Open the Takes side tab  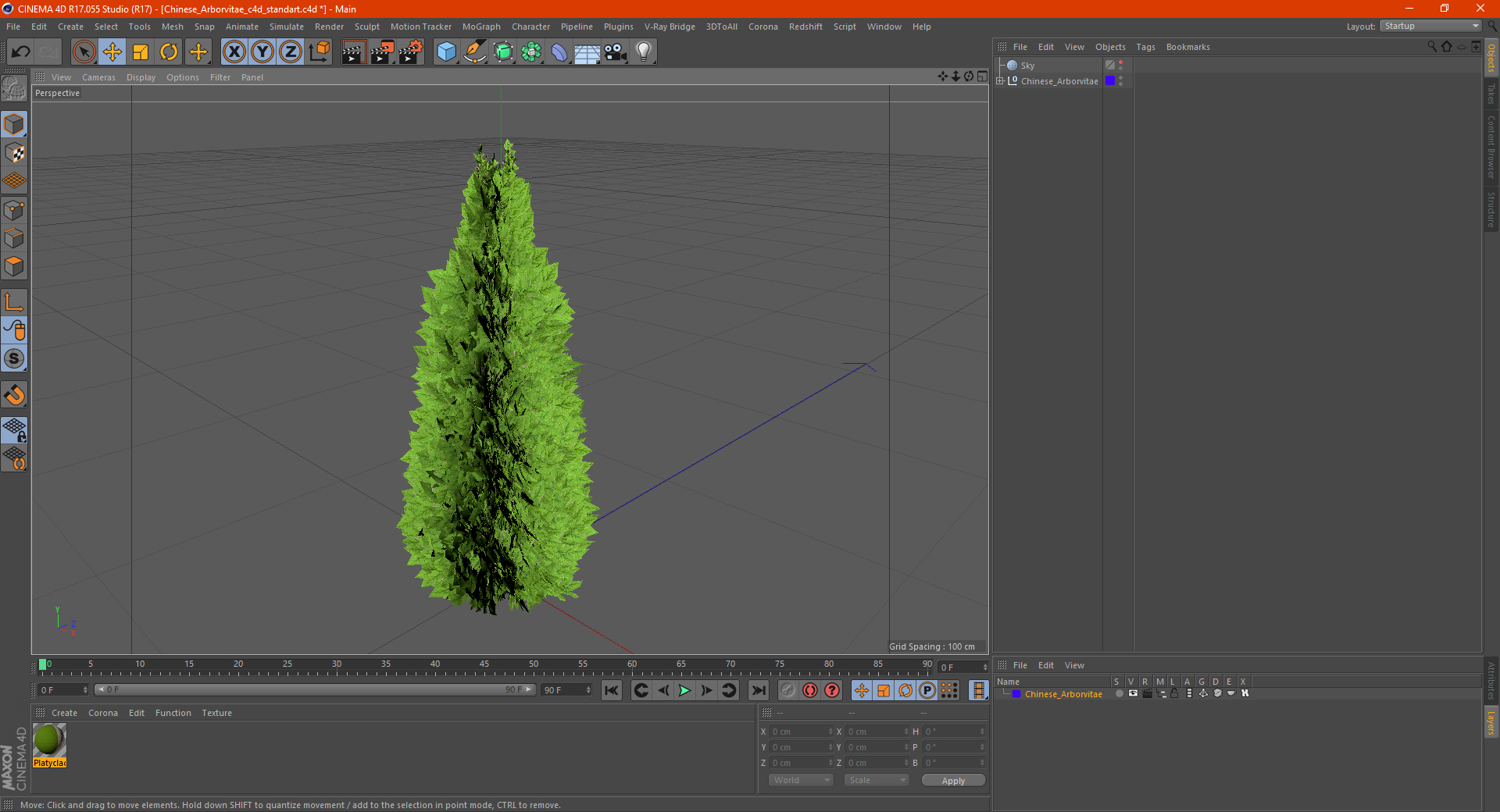click(x=1491, y=94)
